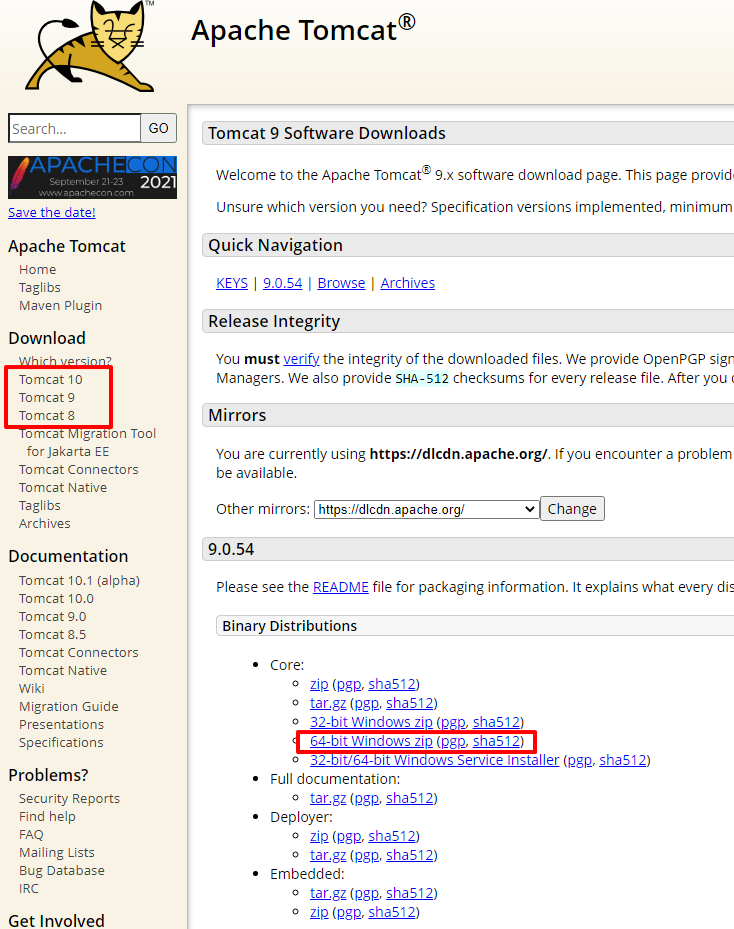Download Deployer tar.gz file

[x=328, y=855]
